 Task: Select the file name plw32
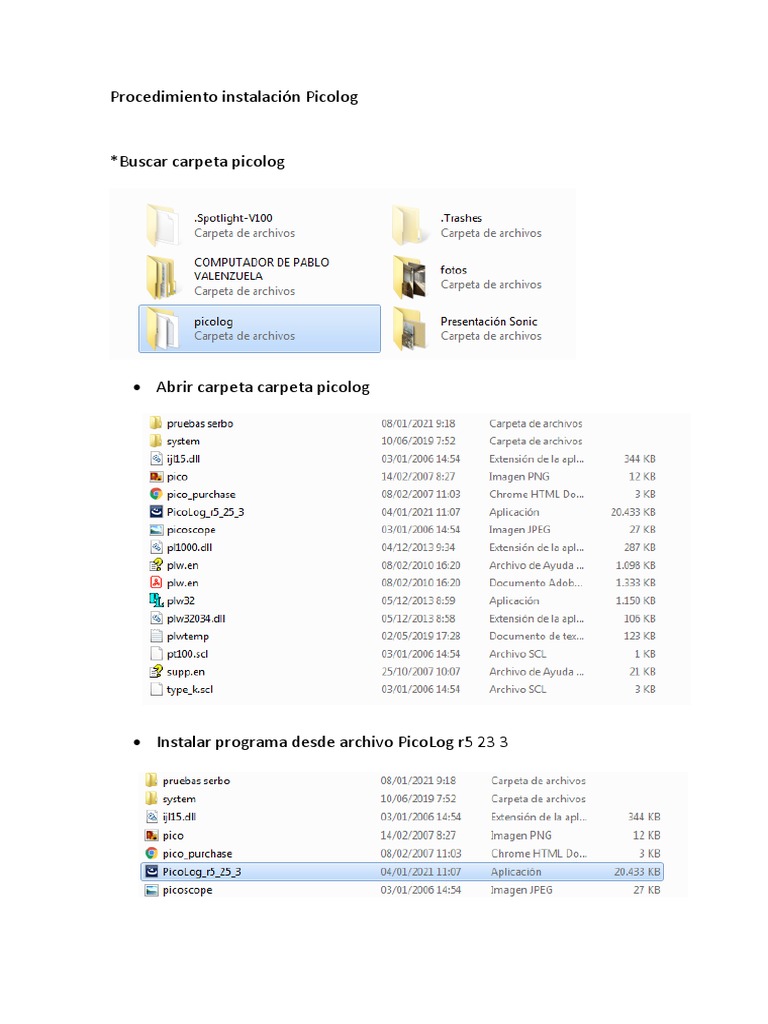(181, 601)
